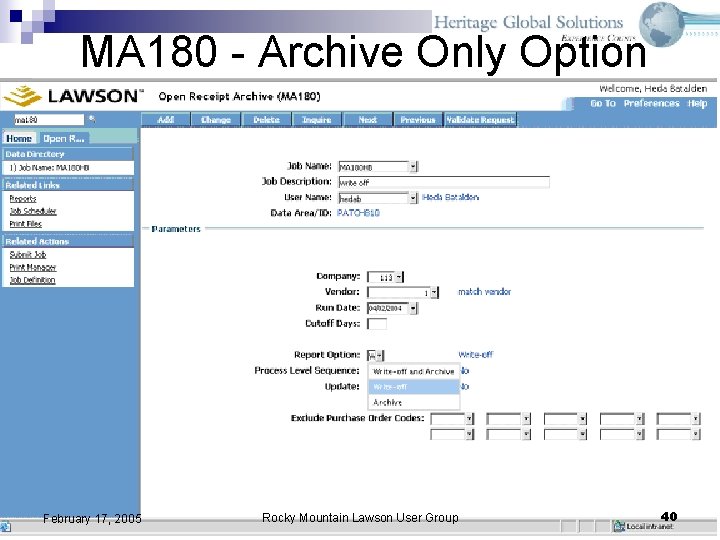
Task: Open the Go To menu
Action: [603, 103]
